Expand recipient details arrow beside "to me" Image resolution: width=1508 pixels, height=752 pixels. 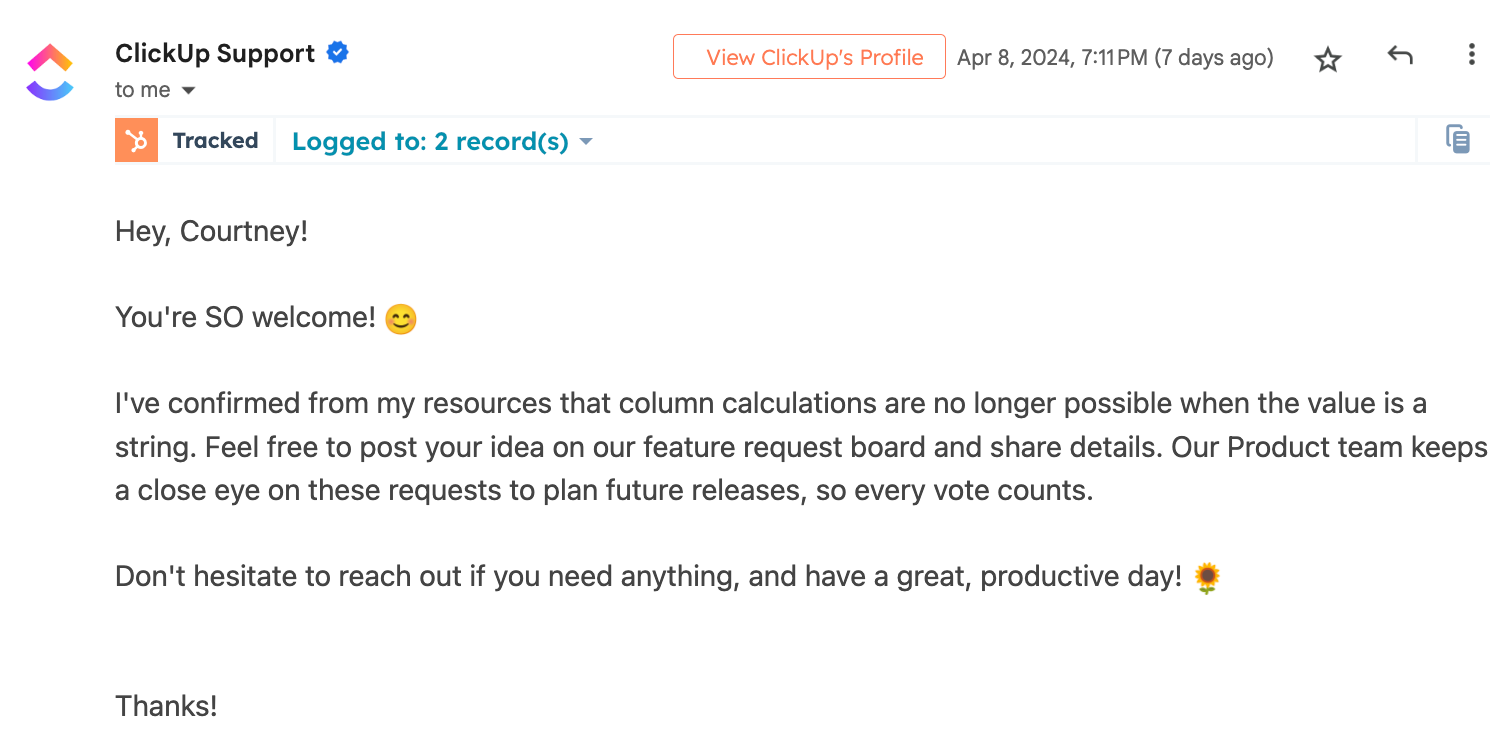(x=188, y=91)
